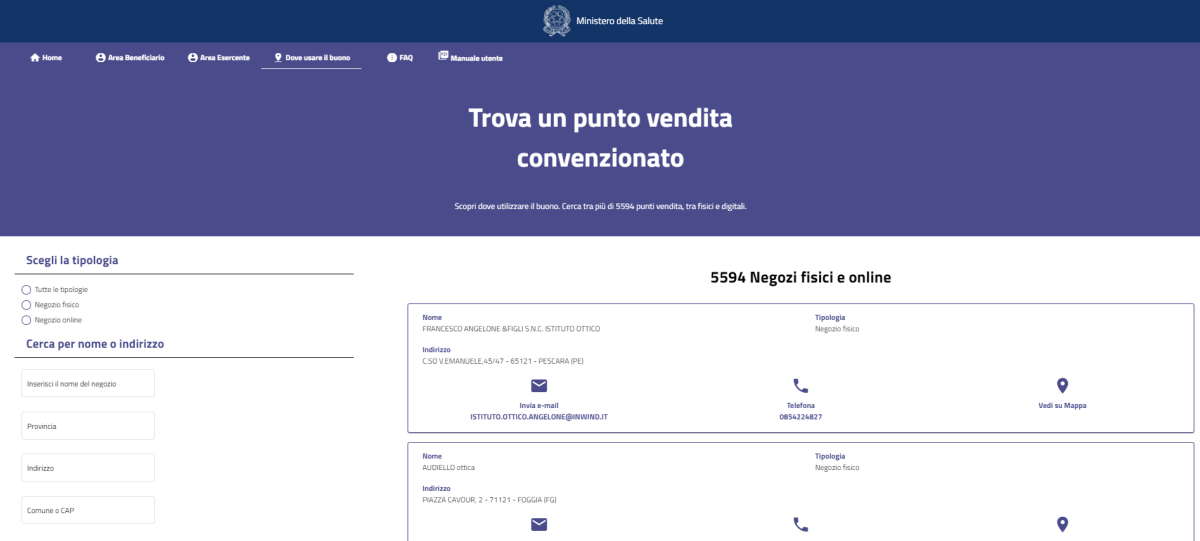
Task: Focus the Provincia search field
Action: tap(88, 426)
